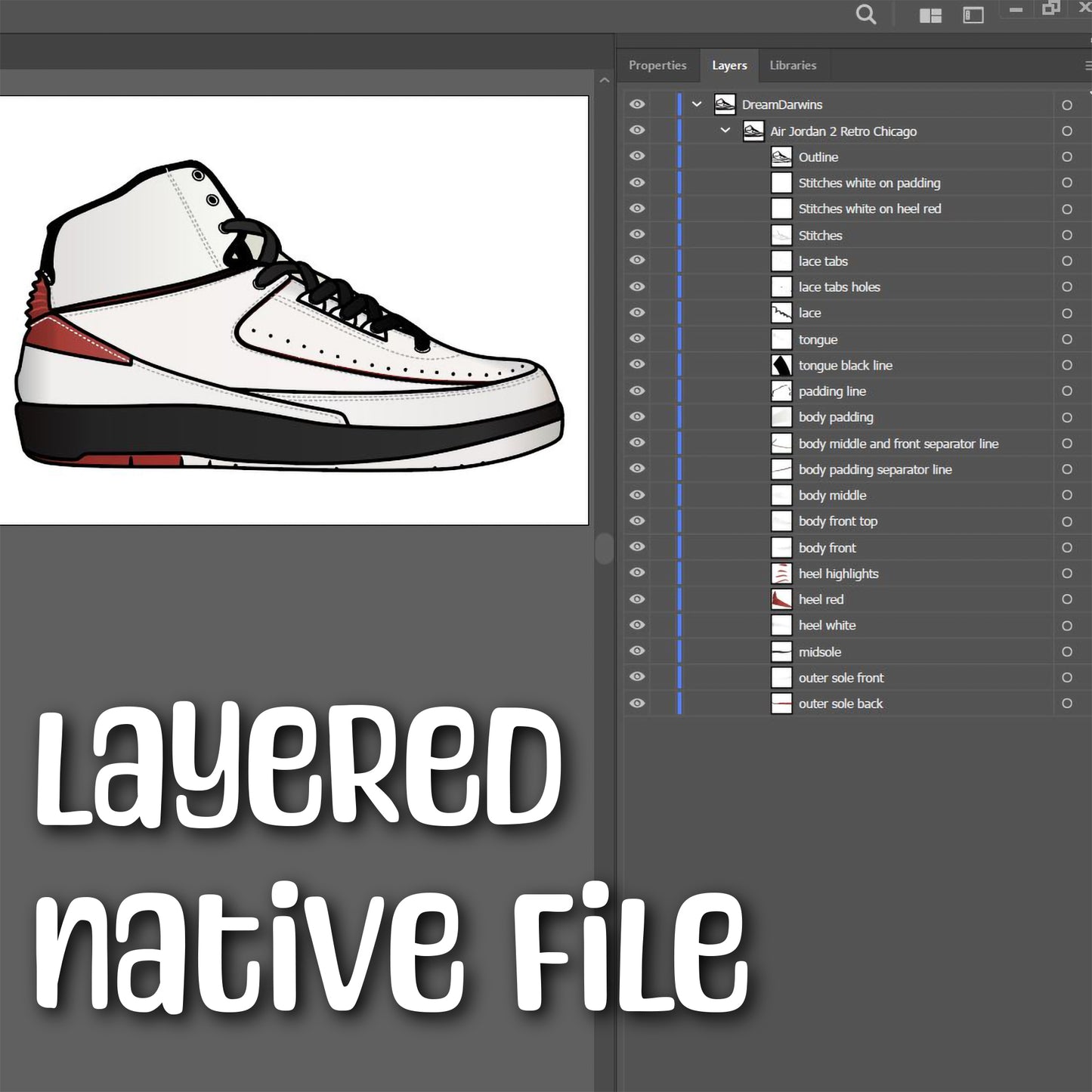Collapse the DreamDarwins layer chevron

click(697, 104)
